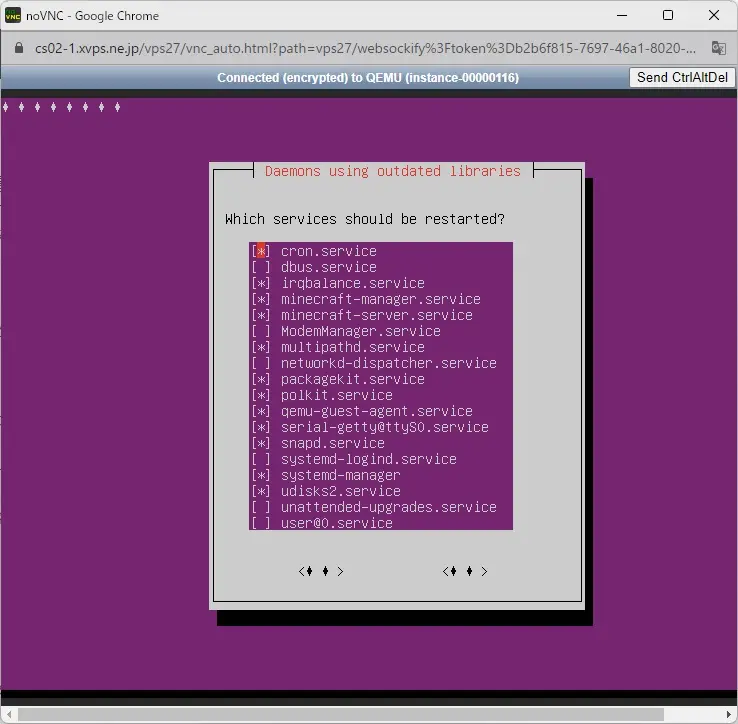Check the networkd-dispatcher.service checkbox
The image size is (738, 724).
pyautogui.click(x=261, y=363)
